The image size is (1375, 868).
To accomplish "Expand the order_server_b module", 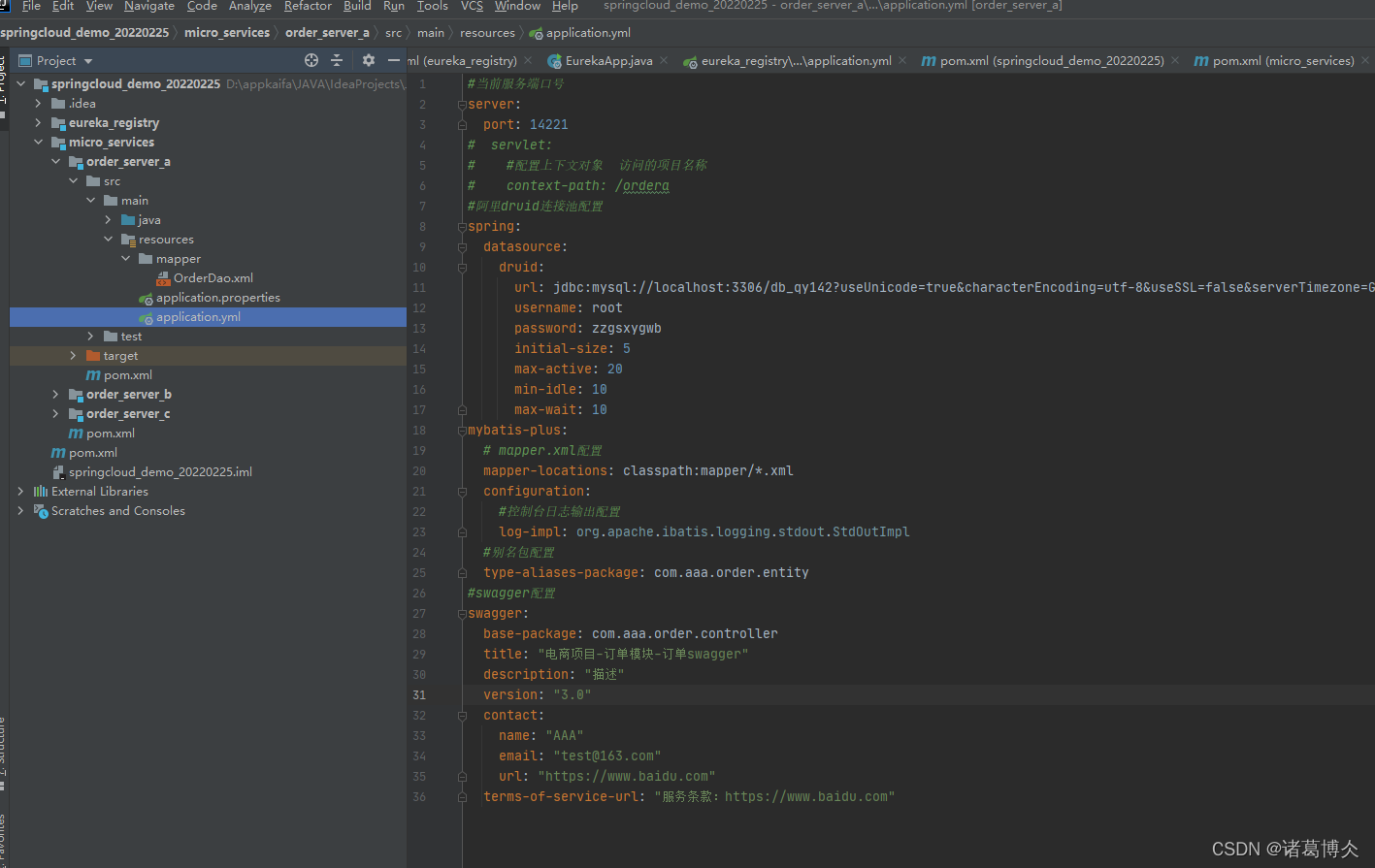I will [x=55, y=395].
